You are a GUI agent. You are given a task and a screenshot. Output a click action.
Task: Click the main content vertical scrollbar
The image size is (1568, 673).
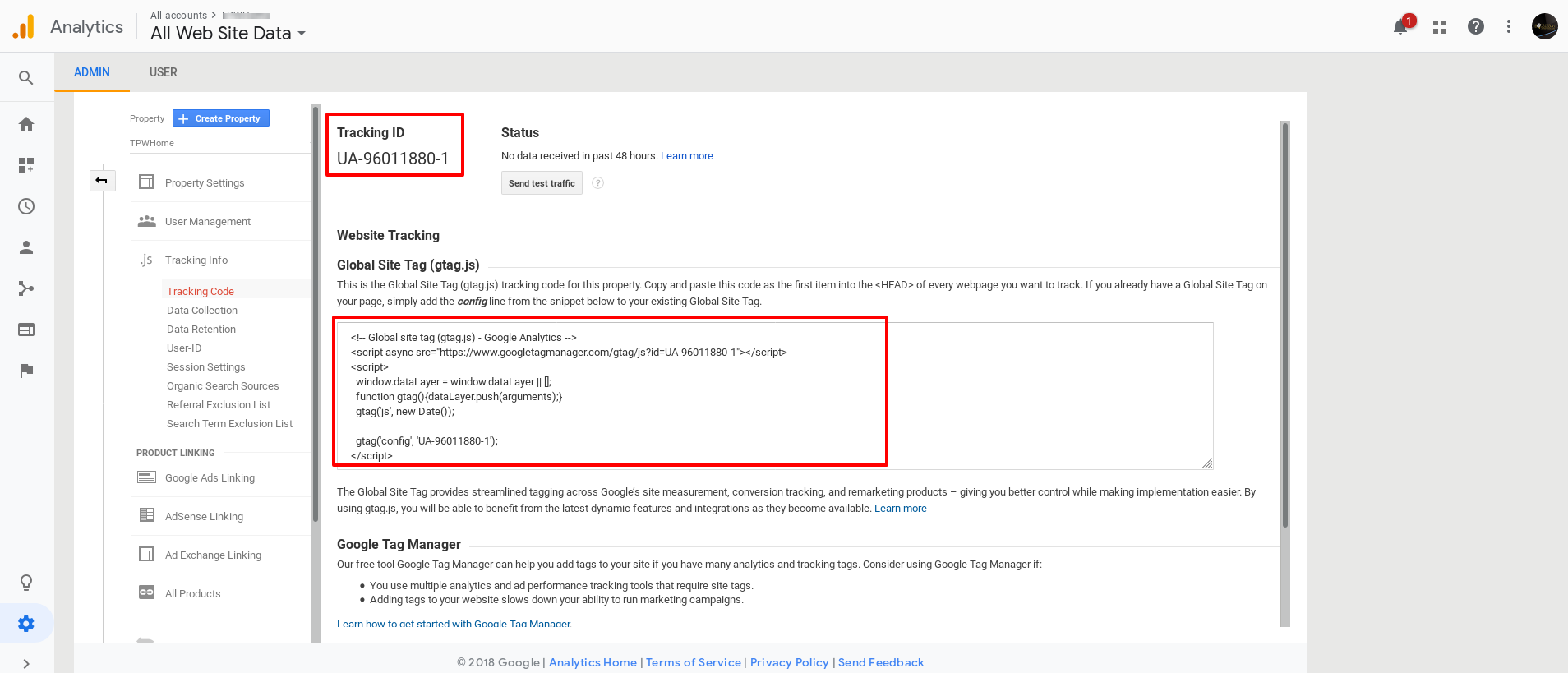click(1285, 325)
